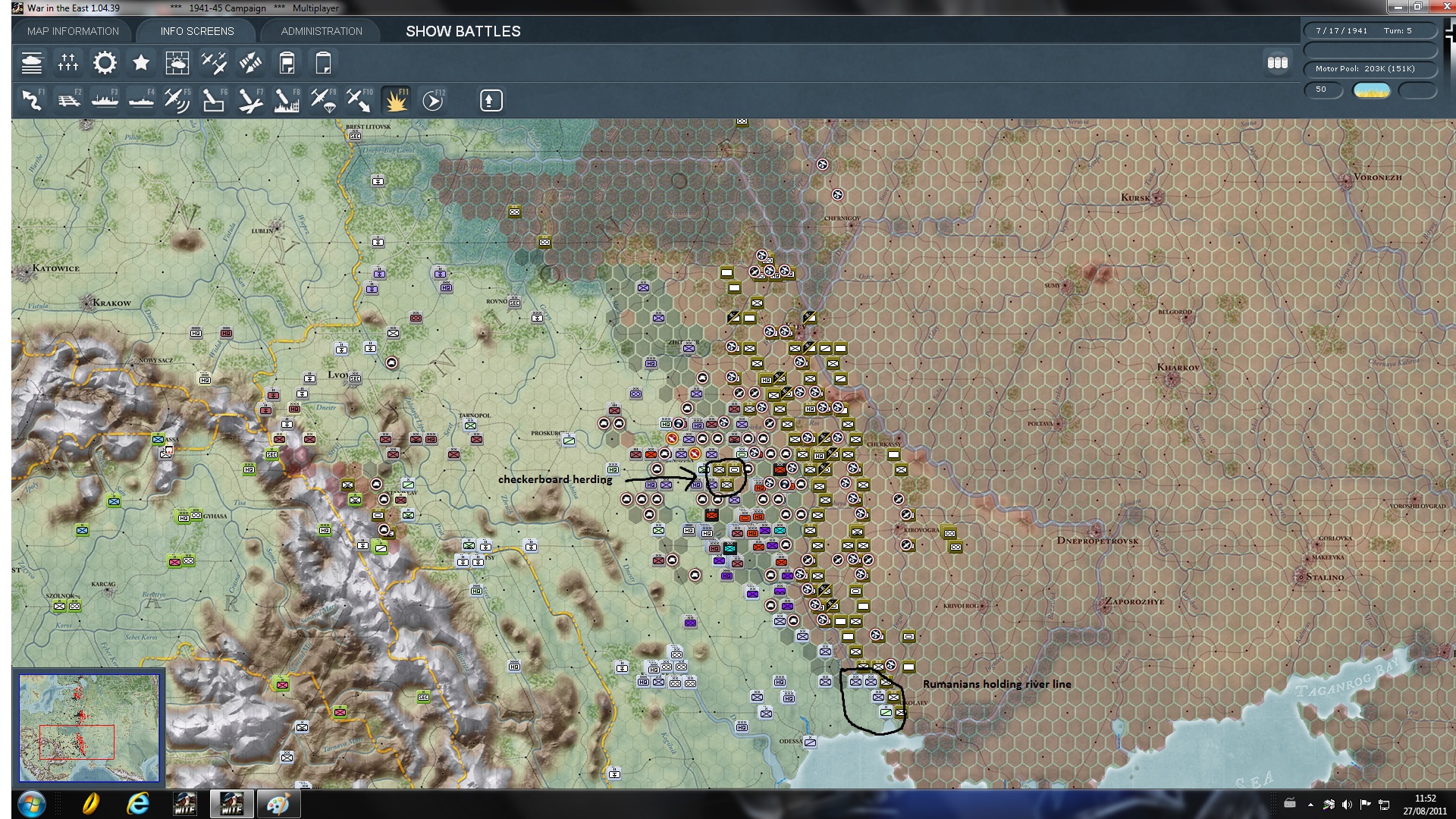Open Paint from the taskbar
The width and height of the screenshot is (1456, 819).
[x=278, y=804]
